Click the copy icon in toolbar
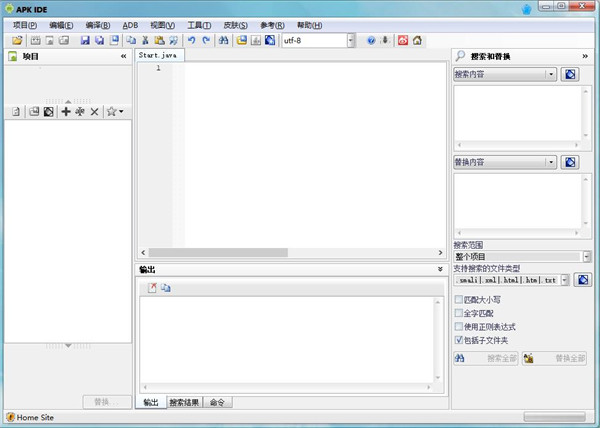 tap(131, 40)
